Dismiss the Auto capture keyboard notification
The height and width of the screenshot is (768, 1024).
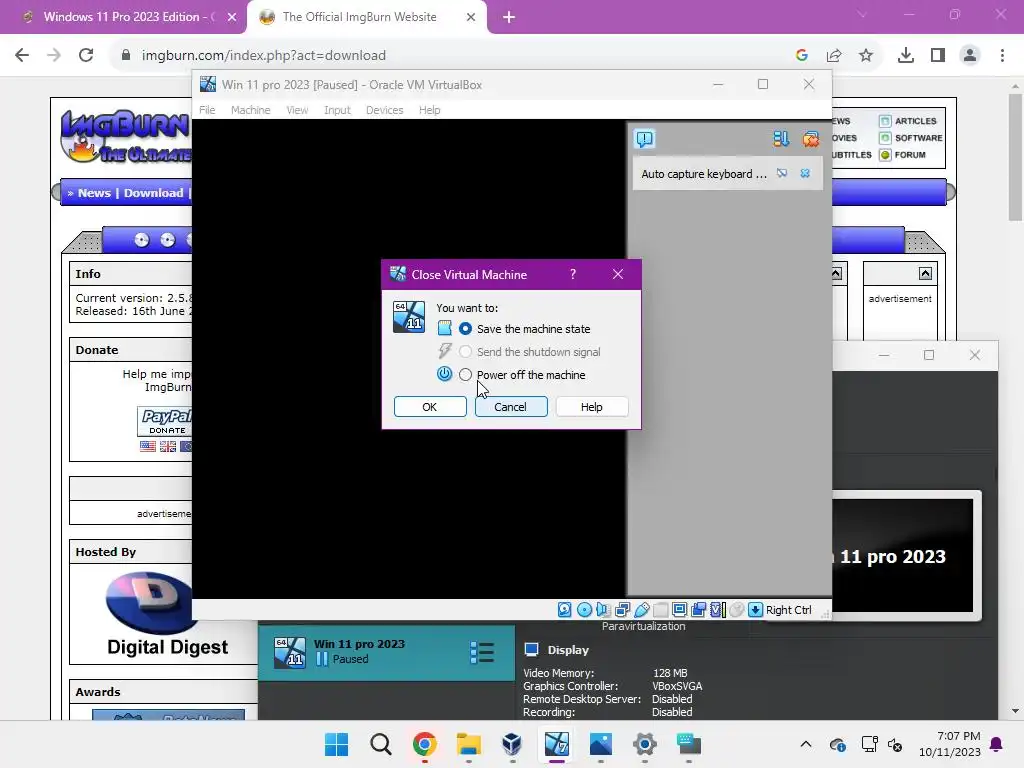click(805, 173)
